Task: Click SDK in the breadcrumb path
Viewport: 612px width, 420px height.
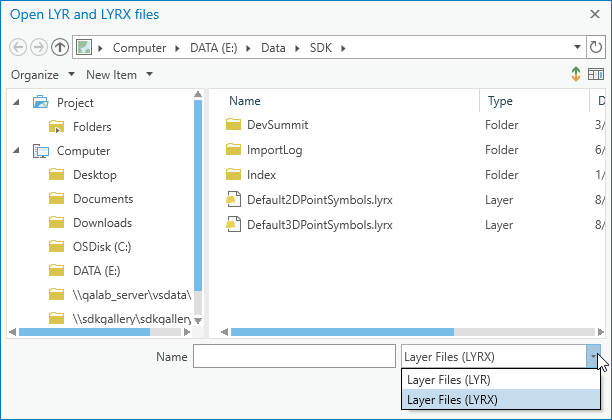Action: pyautogui.click(x=321, y=48)
